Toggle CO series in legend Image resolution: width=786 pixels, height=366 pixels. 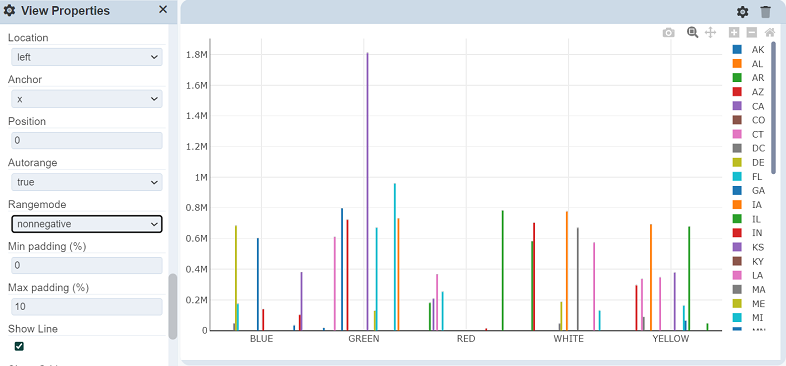[x=748, y=120]
